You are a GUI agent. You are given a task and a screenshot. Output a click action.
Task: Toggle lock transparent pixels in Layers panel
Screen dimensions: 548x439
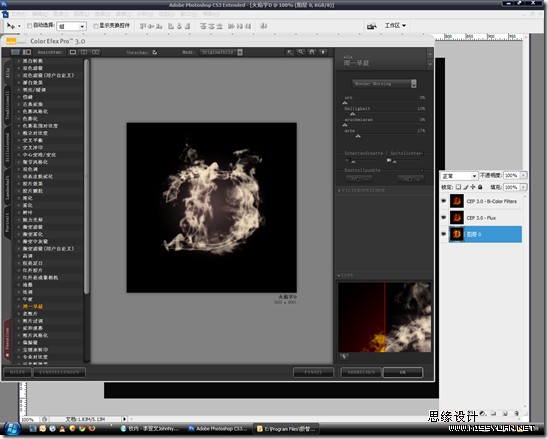point(458,187)
